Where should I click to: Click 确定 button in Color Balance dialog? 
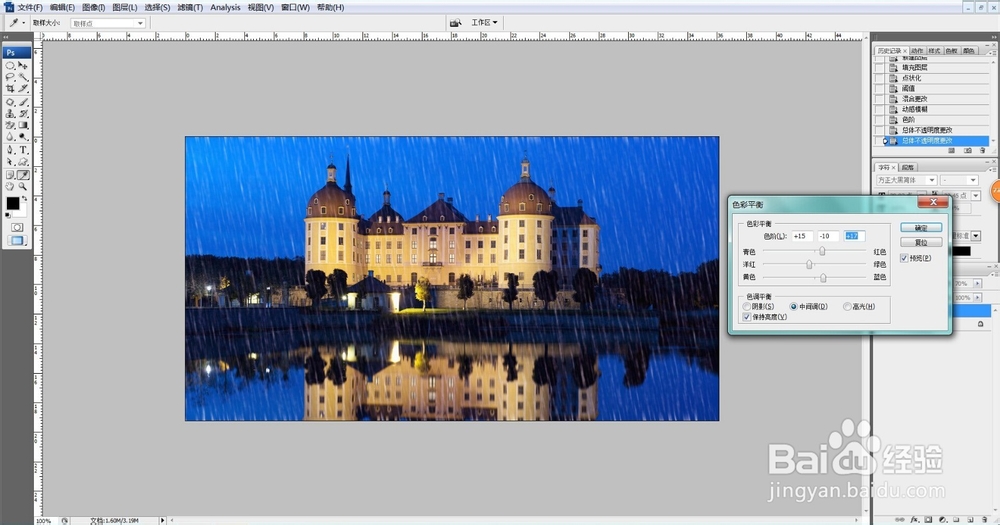pyautogui.click(x=921, y=227)
